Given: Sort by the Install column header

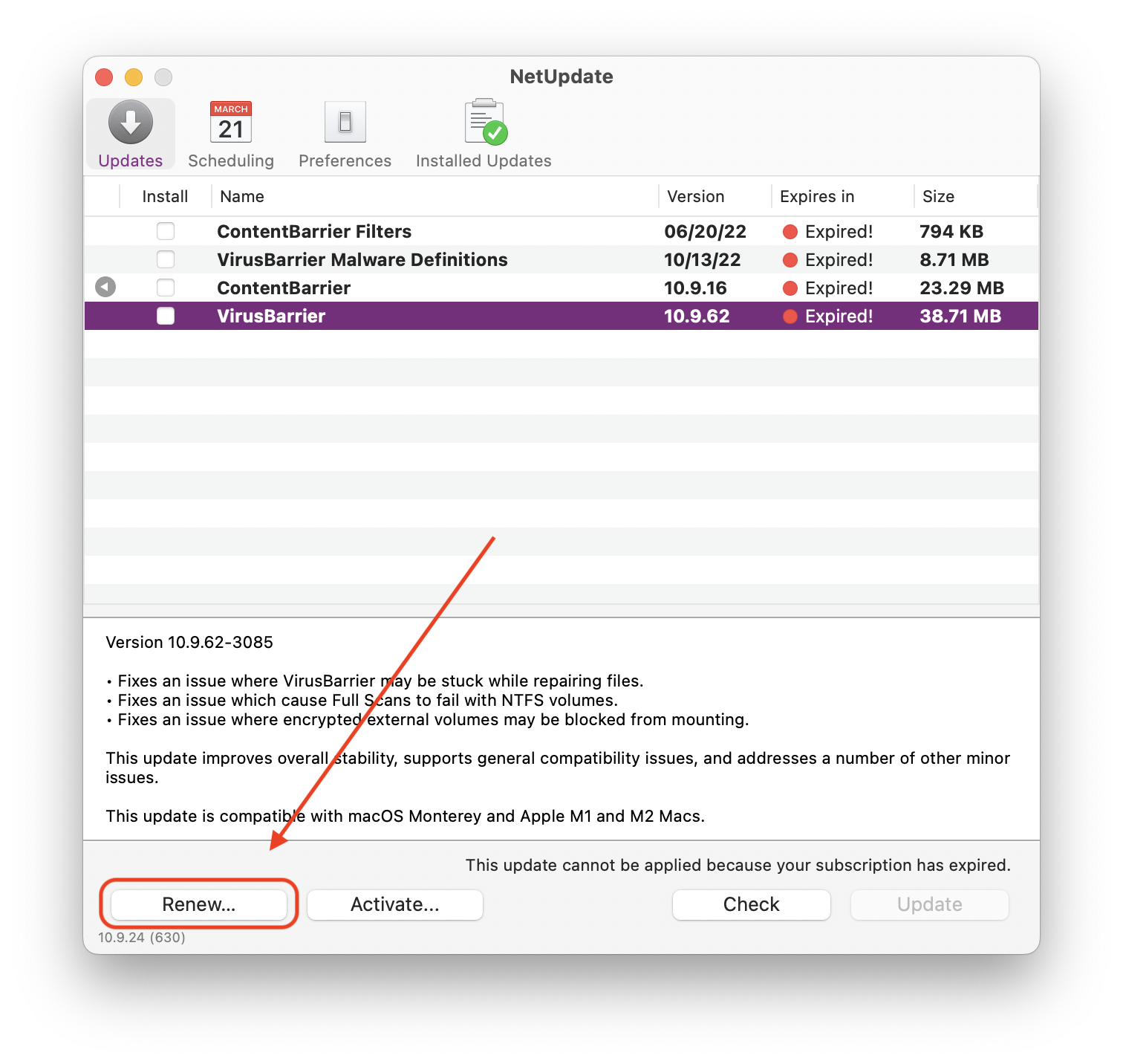Looking at the screenshot, I should coord(165,196).
